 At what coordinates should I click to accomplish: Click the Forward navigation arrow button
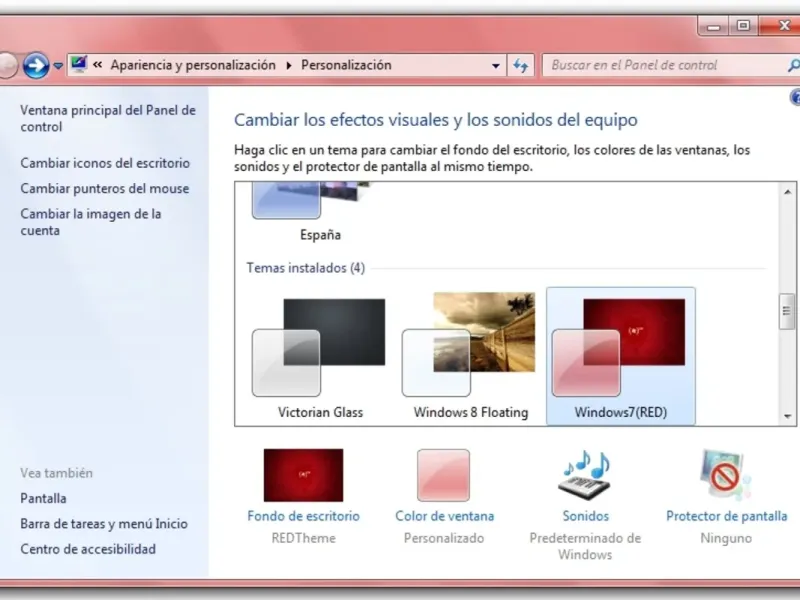pos(36,65)
